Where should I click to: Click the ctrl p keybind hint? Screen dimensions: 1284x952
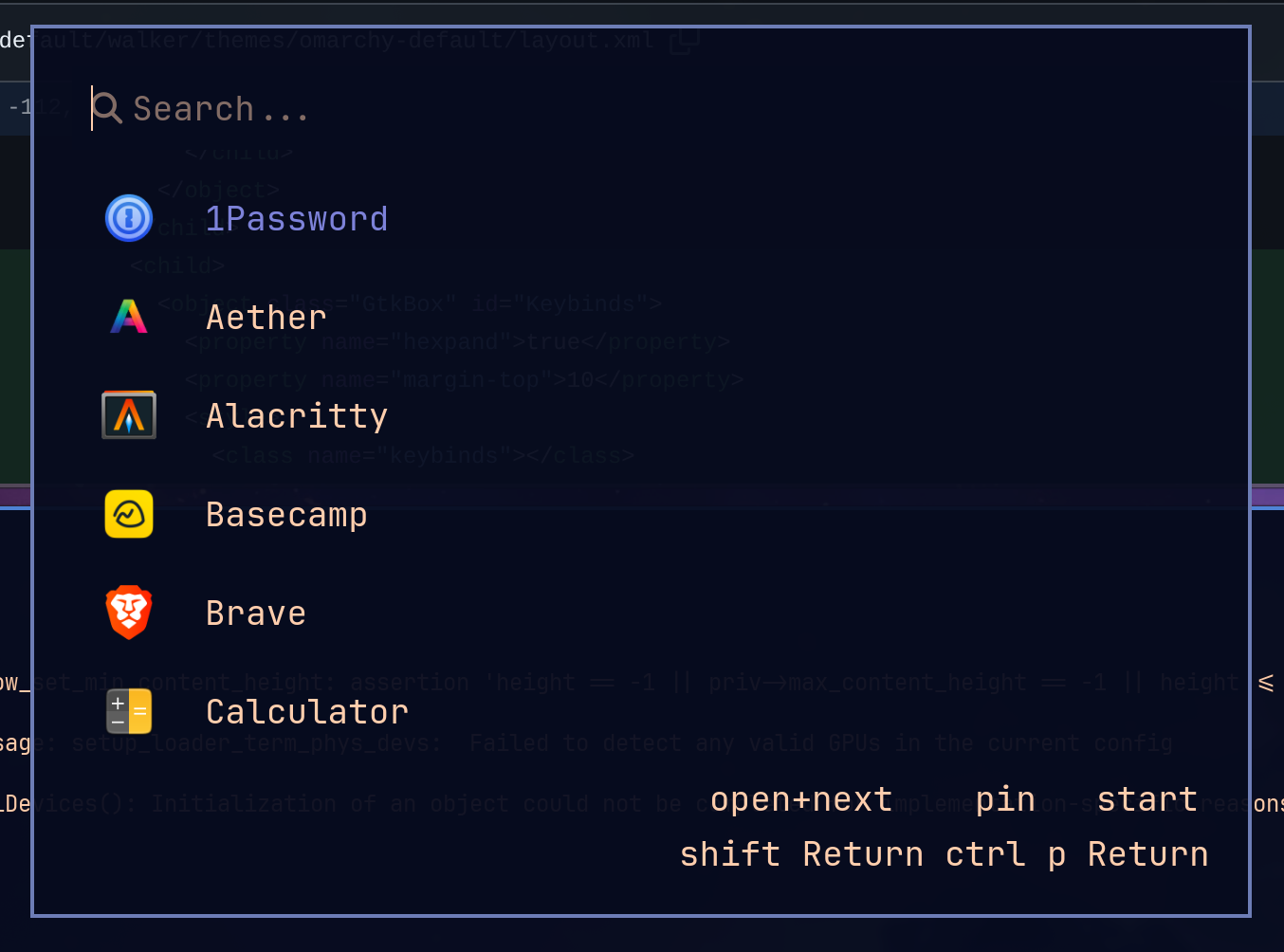[x=1005, y=854]
